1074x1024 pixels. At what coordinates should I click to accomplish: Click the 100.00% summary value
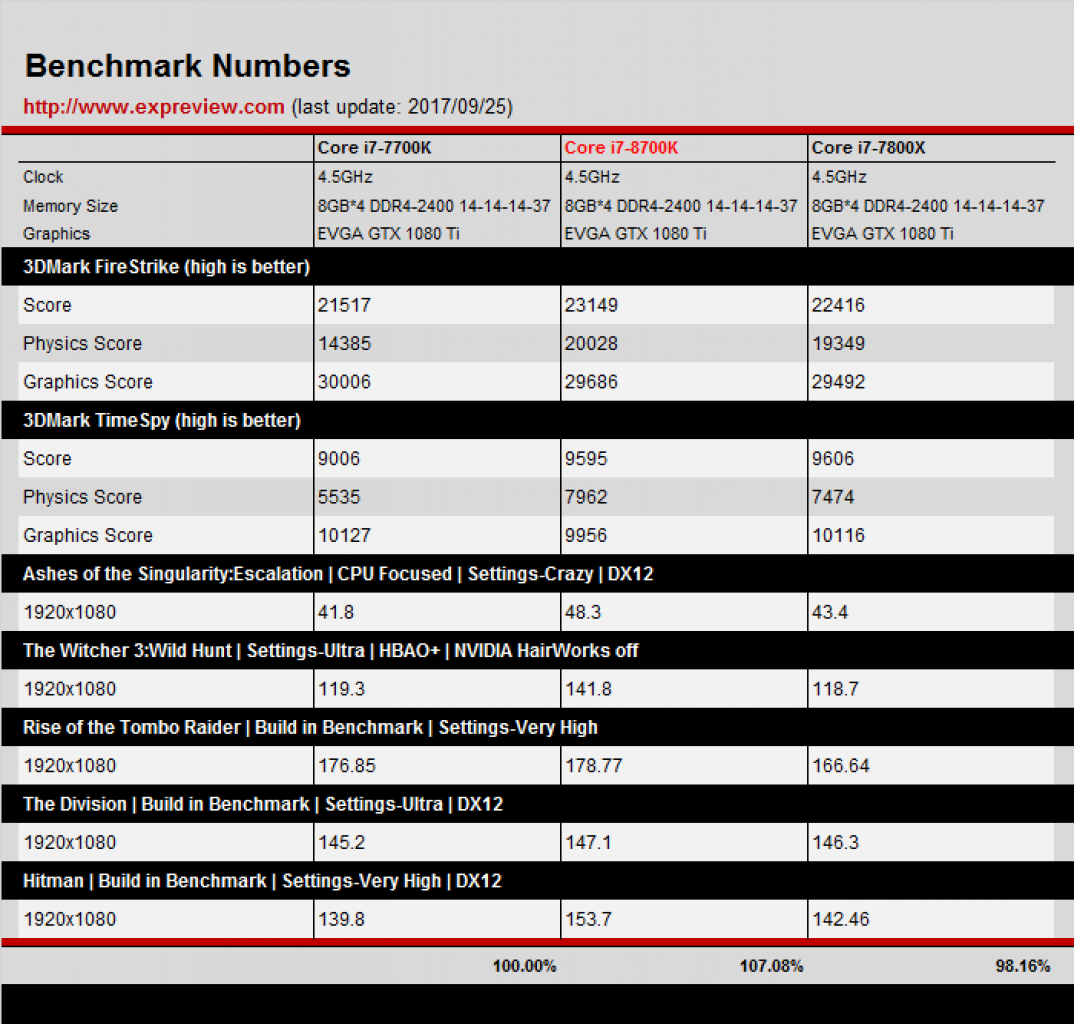525,966
